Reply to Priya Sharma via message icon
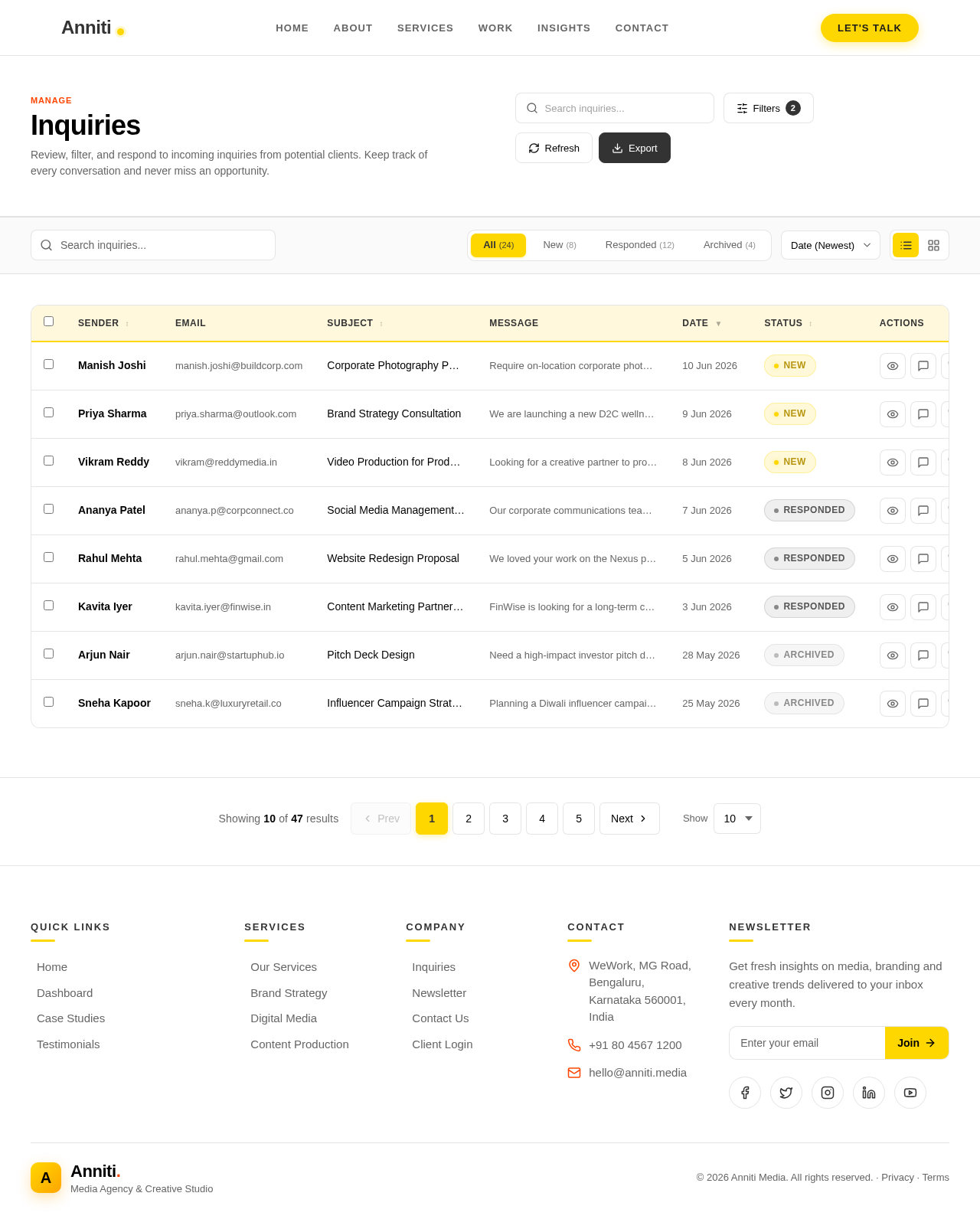Viewport: 980px width, 1219px height. tap(923, 414)
